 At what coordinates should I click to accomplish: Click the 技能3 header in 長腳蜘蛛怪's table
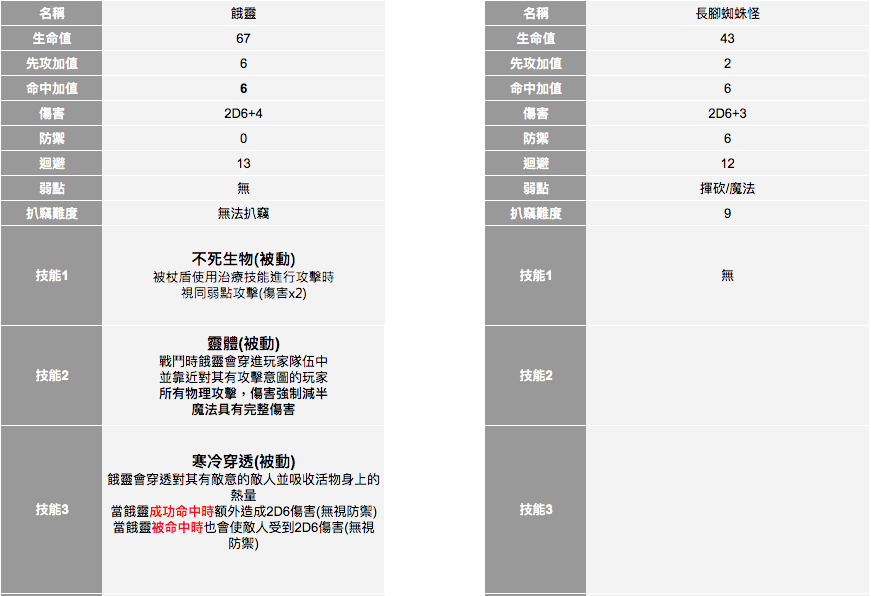point(535,509)
